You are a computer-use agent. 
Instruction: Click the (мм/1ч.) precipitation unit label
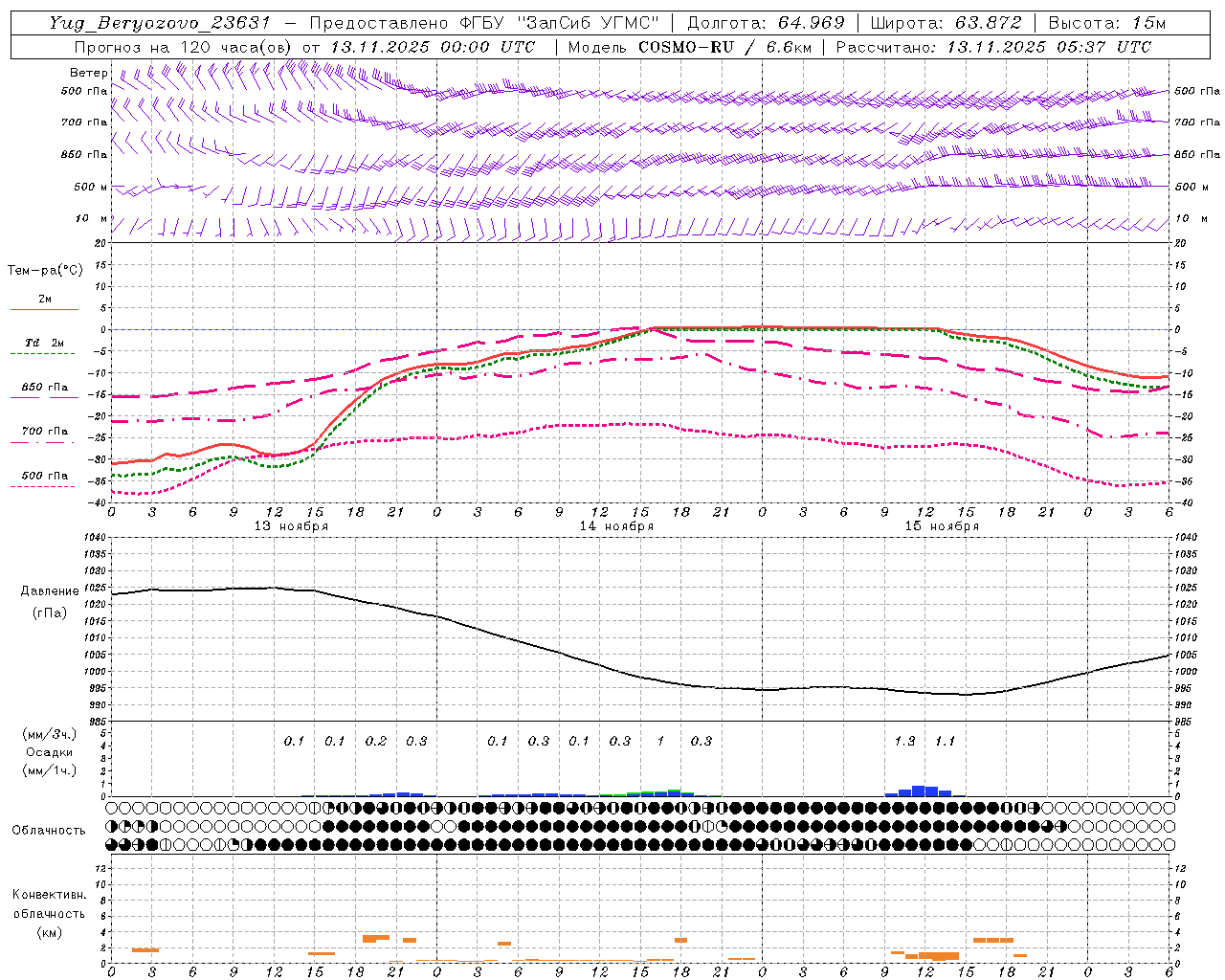point(50,770)
